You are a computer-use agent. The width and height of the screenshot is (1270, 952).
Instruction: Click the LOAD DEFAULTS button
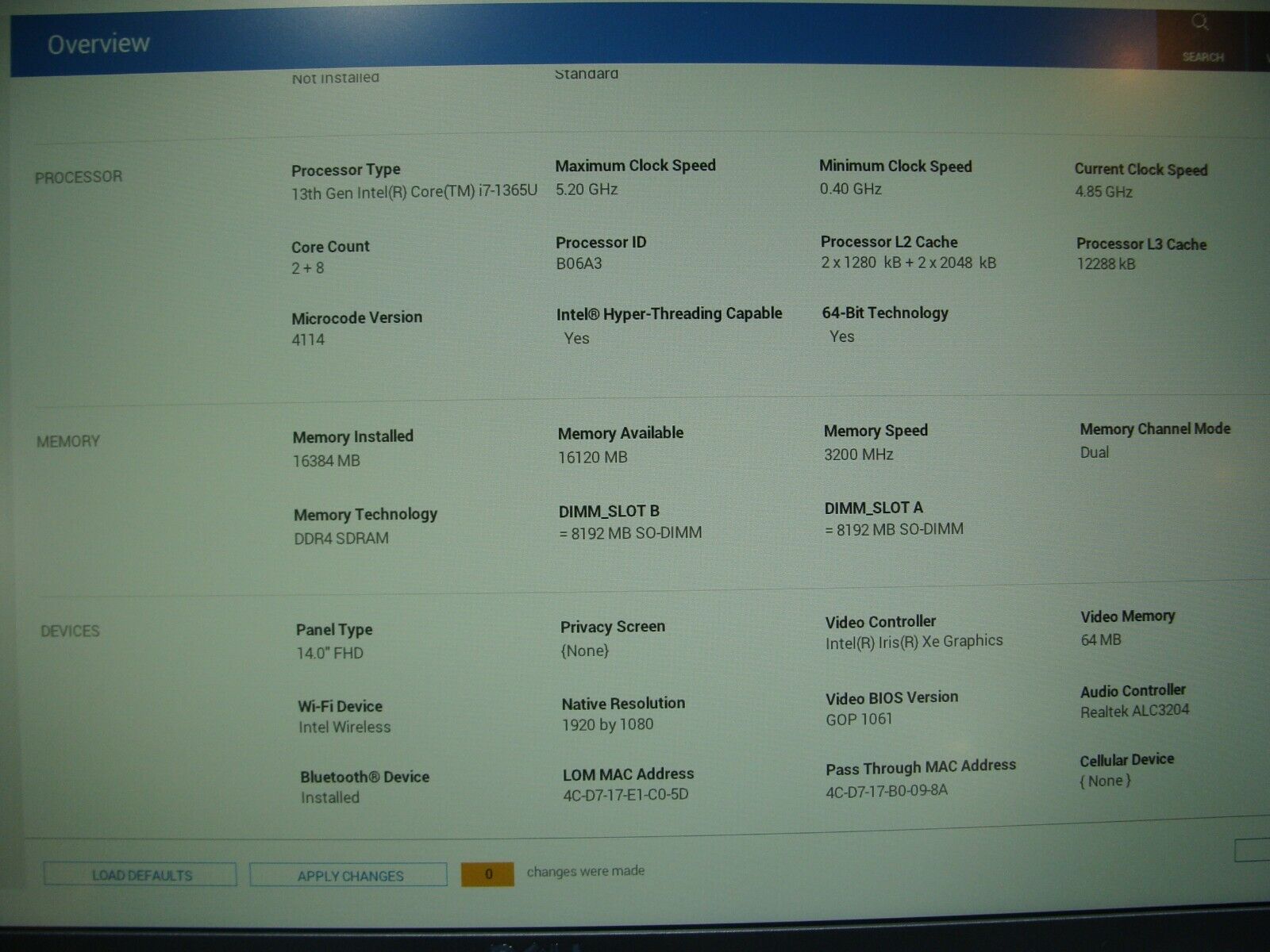140,875
